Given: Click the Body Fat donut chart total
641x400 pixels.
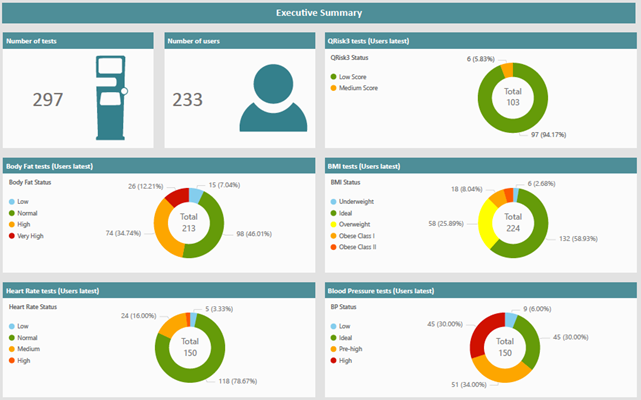Looking at the screenshot, I should coord(188,222).
